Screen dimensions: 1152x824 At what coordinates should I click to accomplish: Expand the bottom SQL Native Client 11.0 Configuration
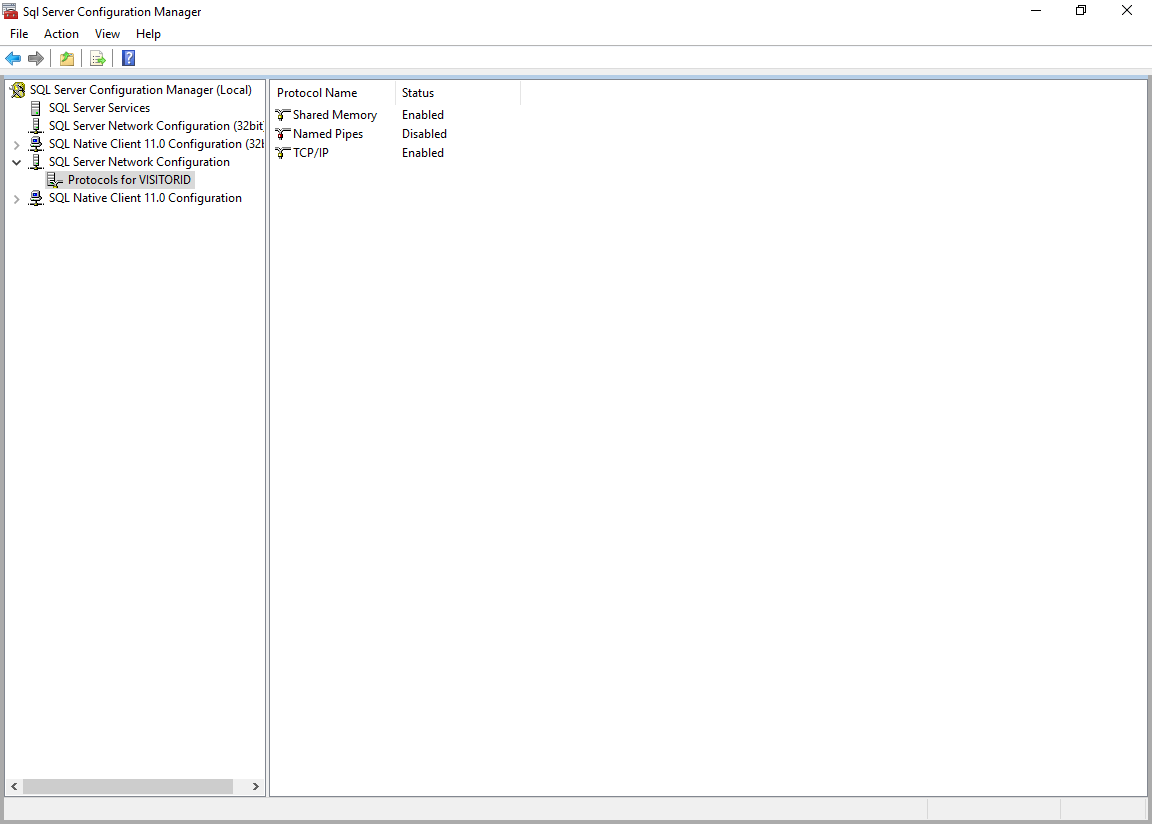coord(16,198)
